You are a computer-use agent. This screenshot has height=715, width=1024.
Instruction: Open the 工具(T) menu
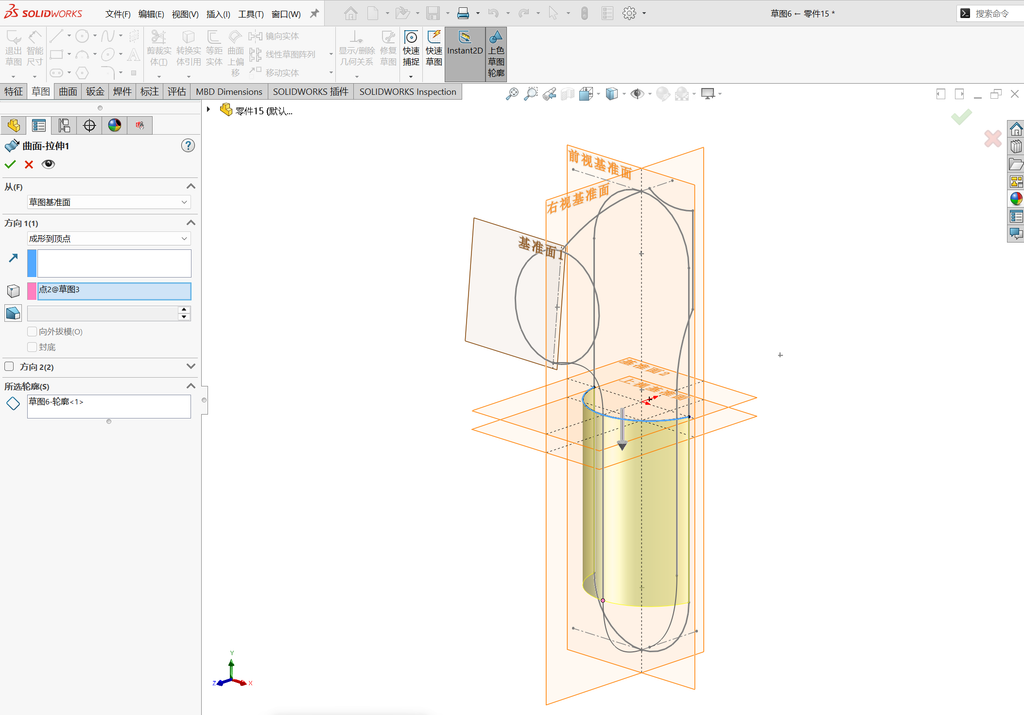(x=251, y=14)
